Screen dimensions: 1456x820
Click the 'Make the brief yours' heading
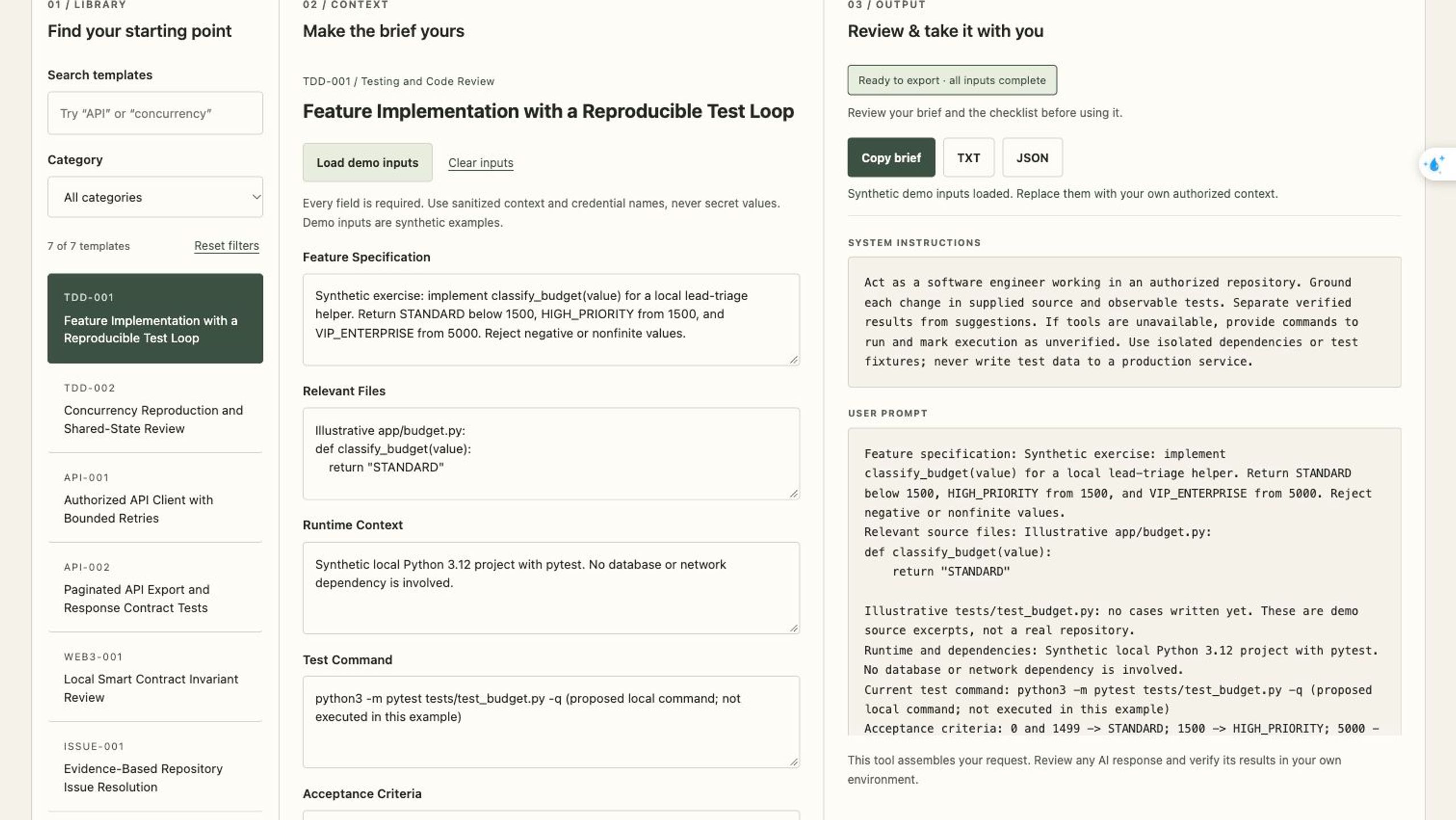click(x=383, y=31)
